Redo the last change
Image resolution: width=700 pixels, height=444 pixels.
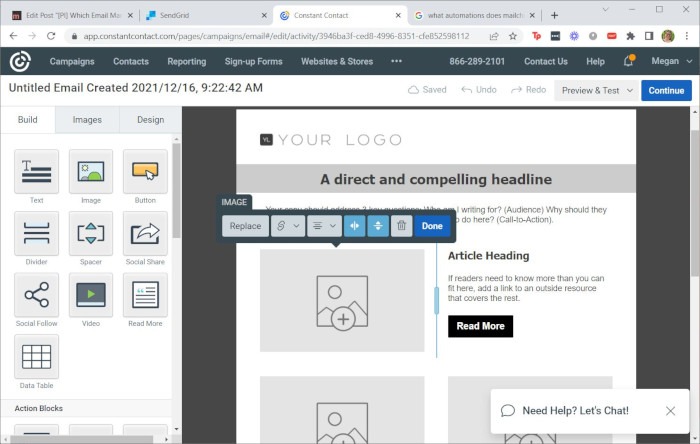tap(529, 90)
